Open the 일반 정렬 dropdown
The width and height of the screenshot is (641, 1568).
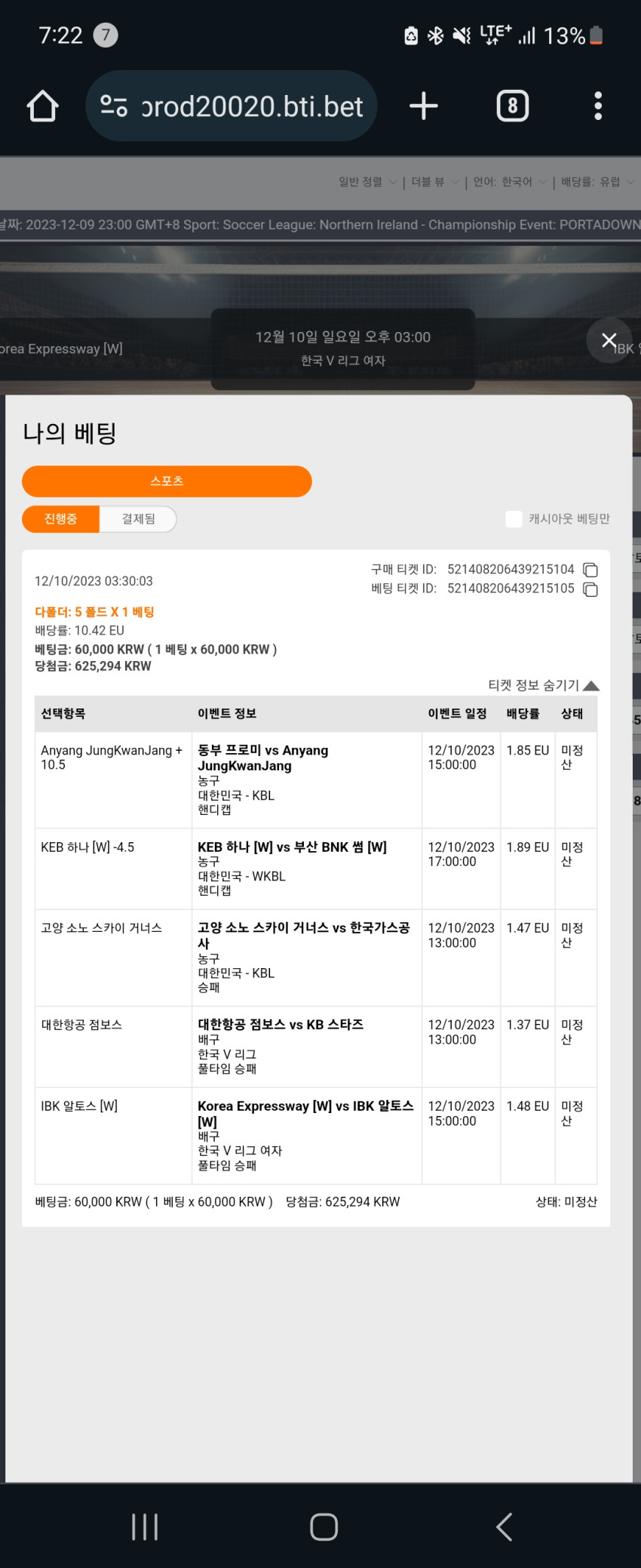click(367, 182)
